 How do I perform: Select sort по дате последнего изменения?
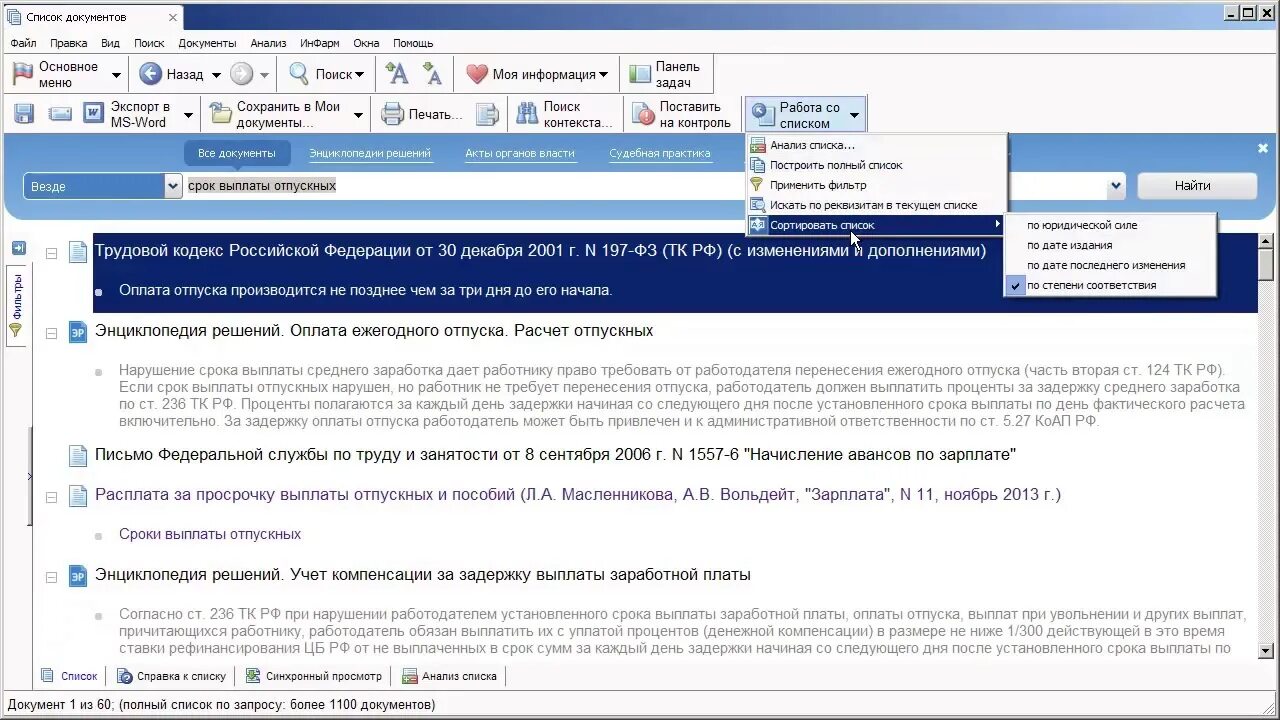coord(1106,265)
